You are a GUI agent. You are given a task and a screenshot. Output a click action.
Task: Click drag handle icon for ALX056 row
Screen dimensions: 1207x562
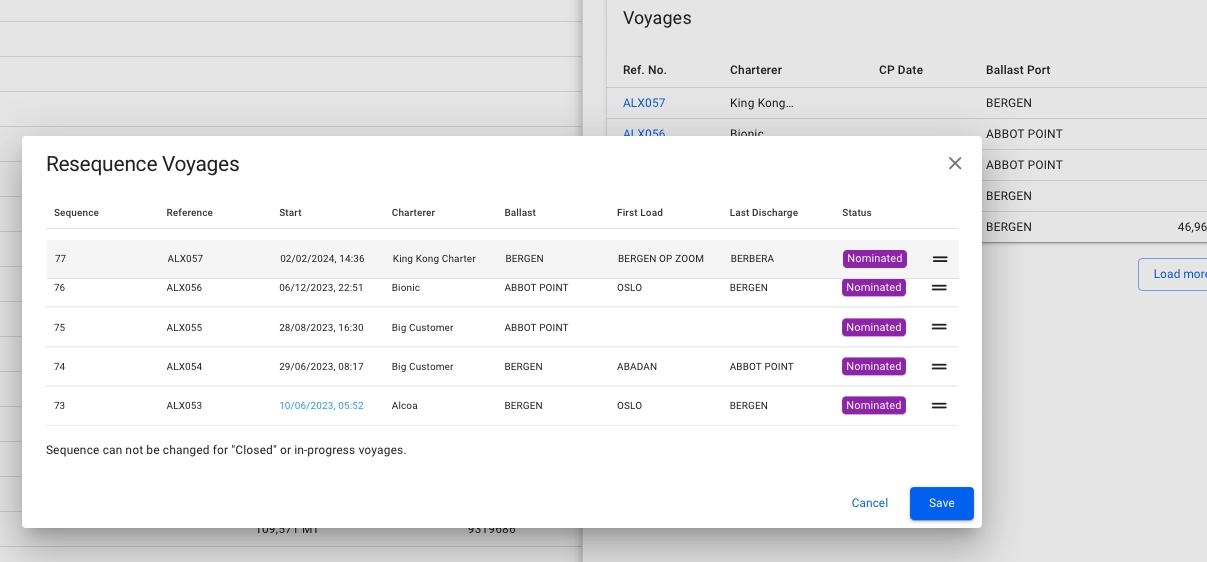pos(939,288)
